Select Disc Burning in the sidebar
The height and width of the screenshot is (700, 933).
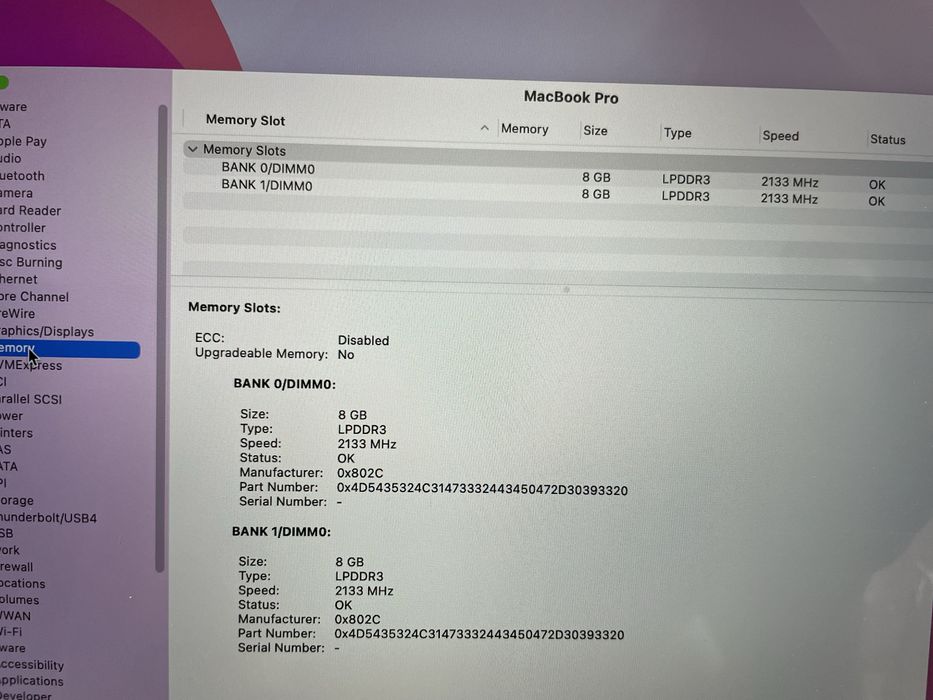point(31,262)
